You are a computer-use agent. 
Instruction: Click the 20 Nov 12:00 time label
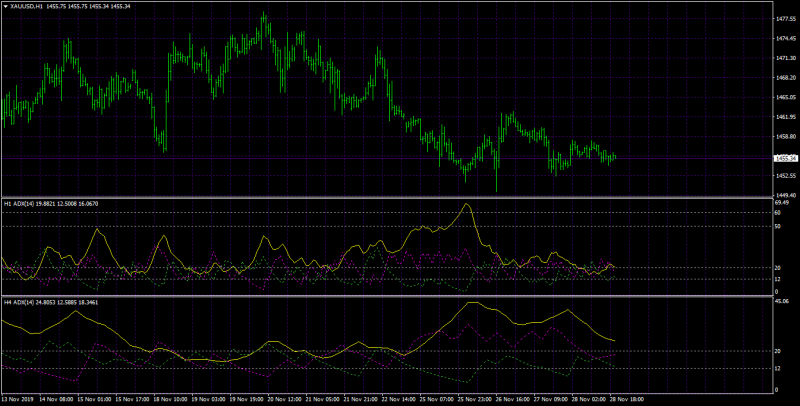(x=283, y=399)
